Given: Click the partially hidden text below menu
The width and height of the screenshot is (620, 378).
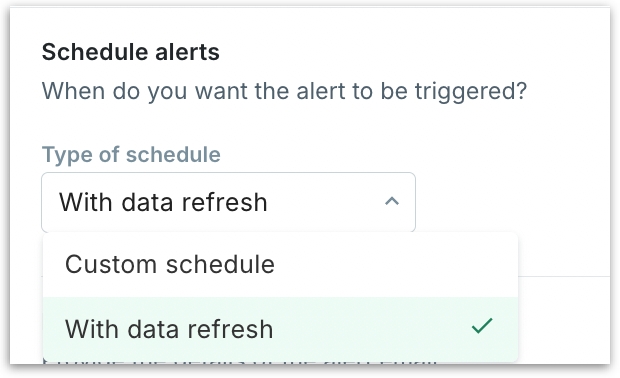Looking at the screenshot, I should tap(240, 362).
